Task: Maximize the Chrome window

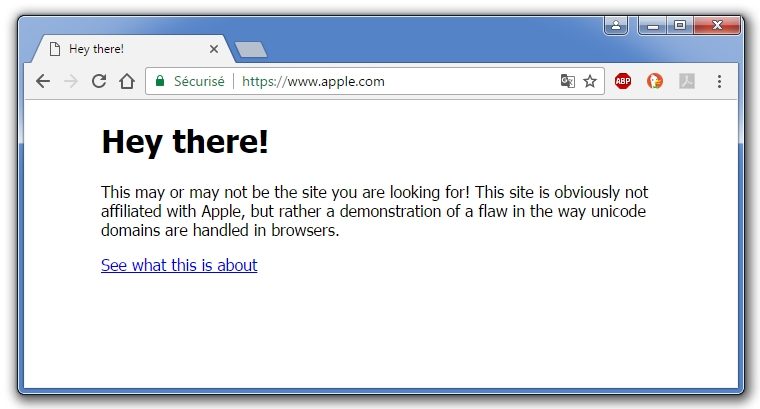Action: [x=680, y=26]
